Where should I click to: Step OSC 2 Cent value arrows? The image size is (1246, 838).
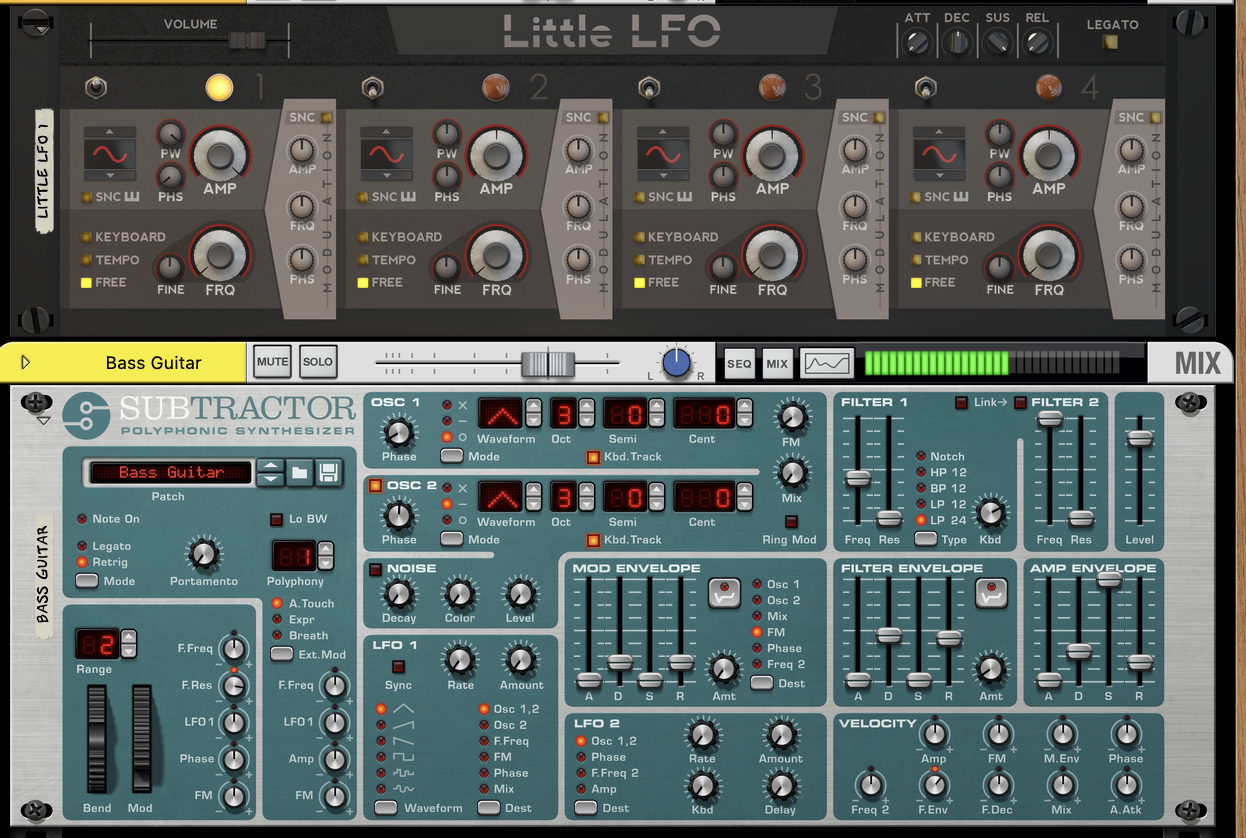pos(744,496)
